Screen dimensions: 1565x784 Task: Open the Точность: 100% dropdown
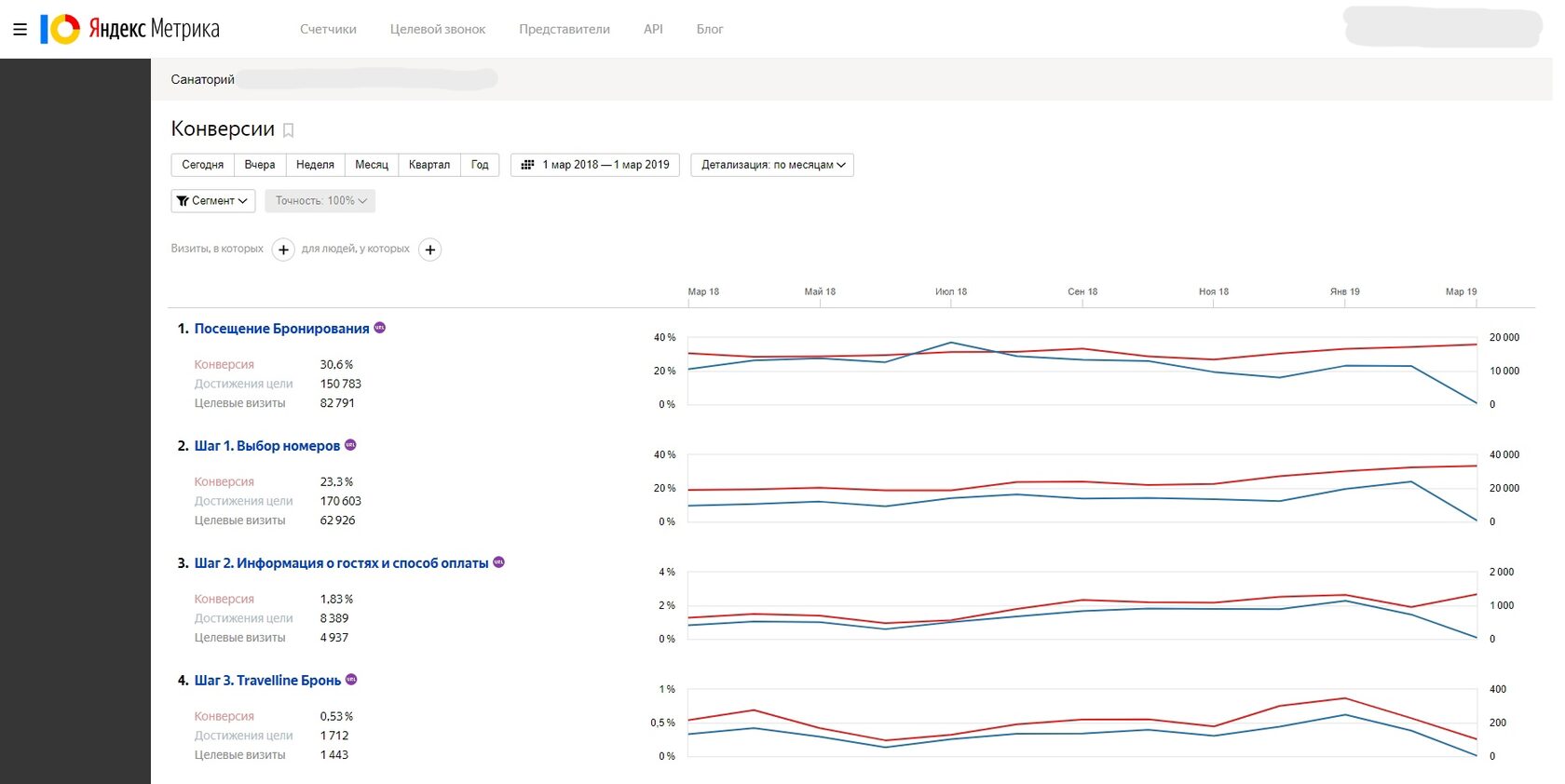[x=320, y=201]
